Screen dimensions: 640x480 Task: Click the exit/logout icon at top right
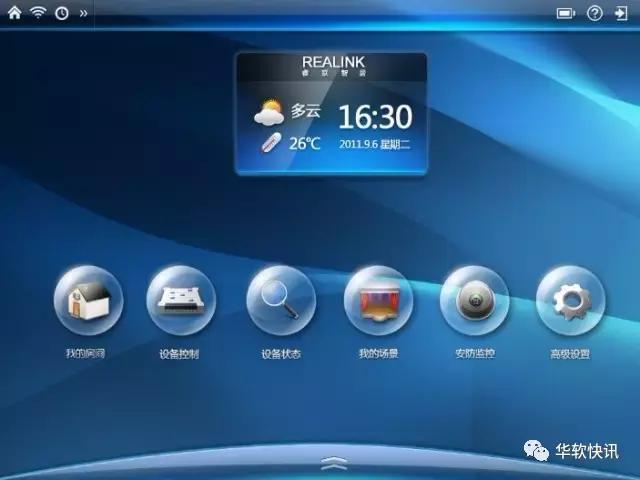pyautogui.click(x=621, y=13)
